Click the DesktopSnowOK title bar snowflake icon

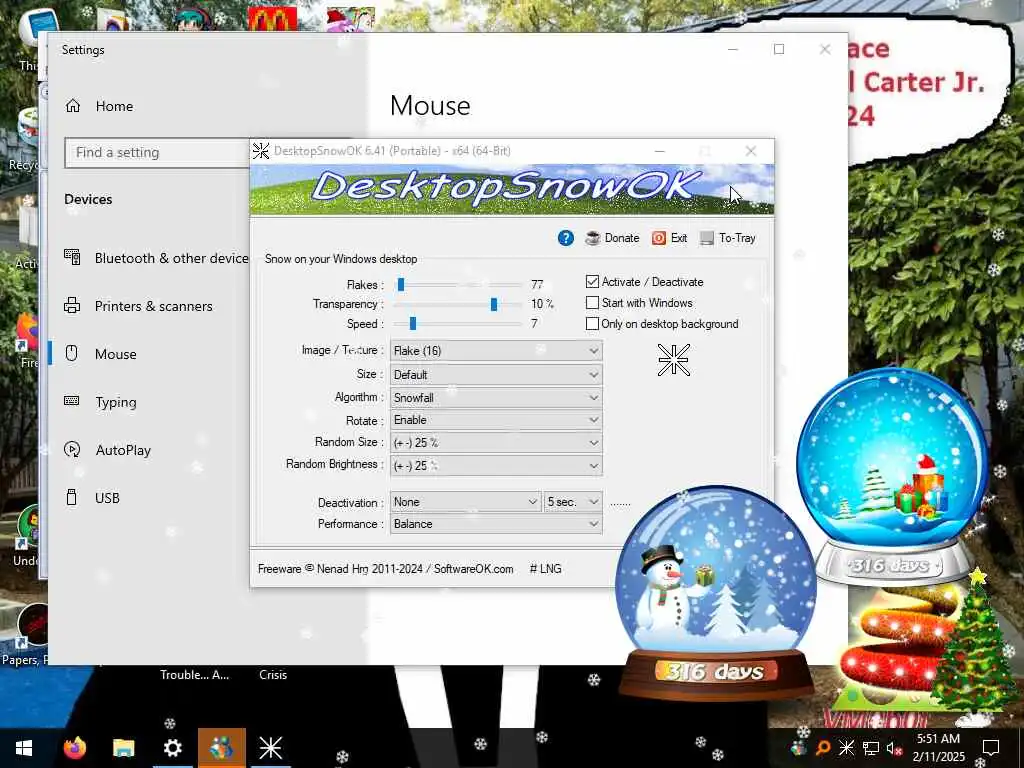coord(261,151)
